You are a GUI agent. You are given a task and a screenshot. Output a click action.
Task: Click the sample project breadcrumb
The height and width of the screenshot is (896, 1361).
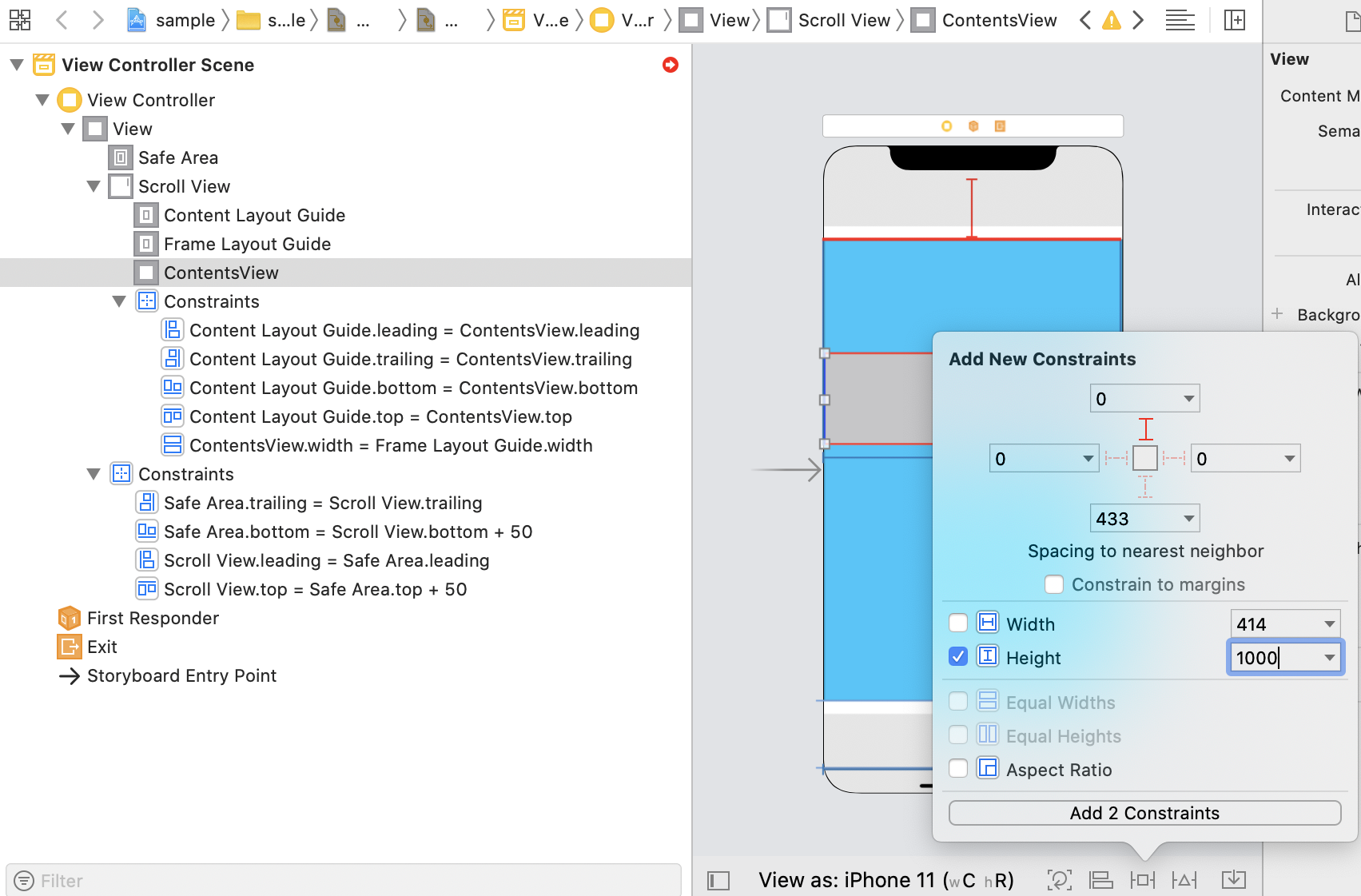tap(172, 20)
